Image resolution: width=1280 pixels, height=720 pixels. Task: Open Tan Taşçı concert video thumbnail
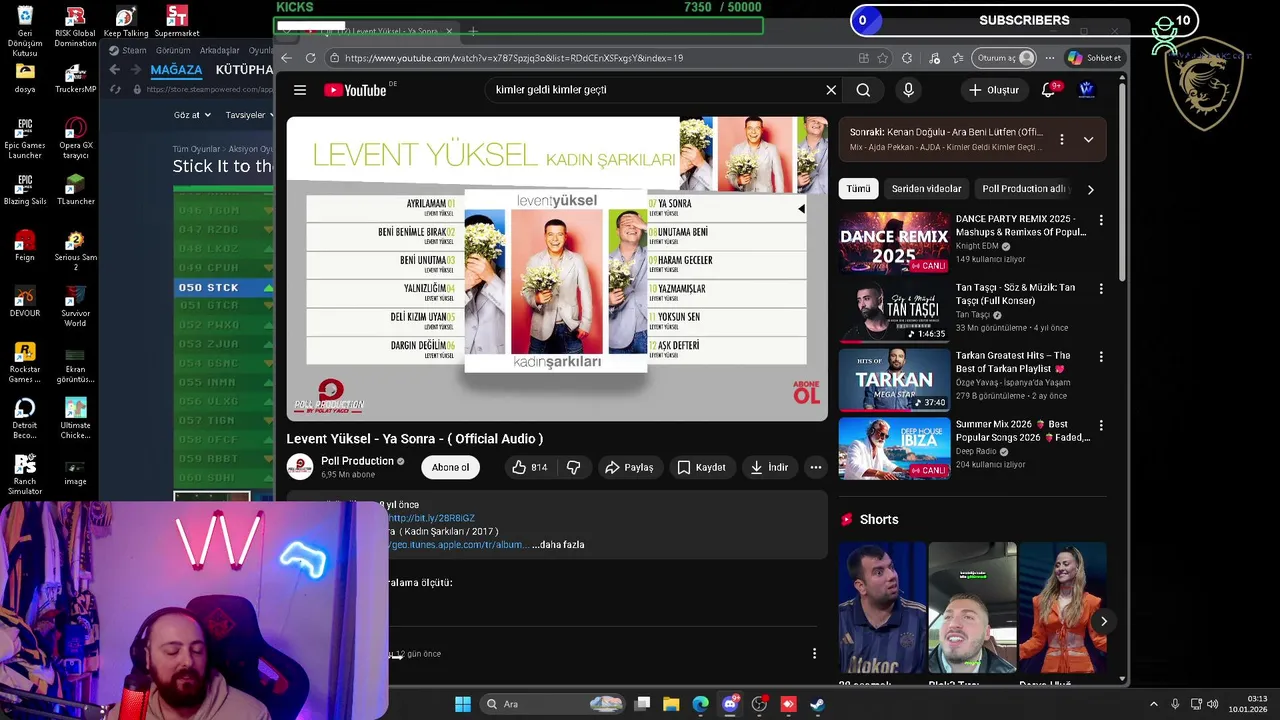(x=894, y=312)
